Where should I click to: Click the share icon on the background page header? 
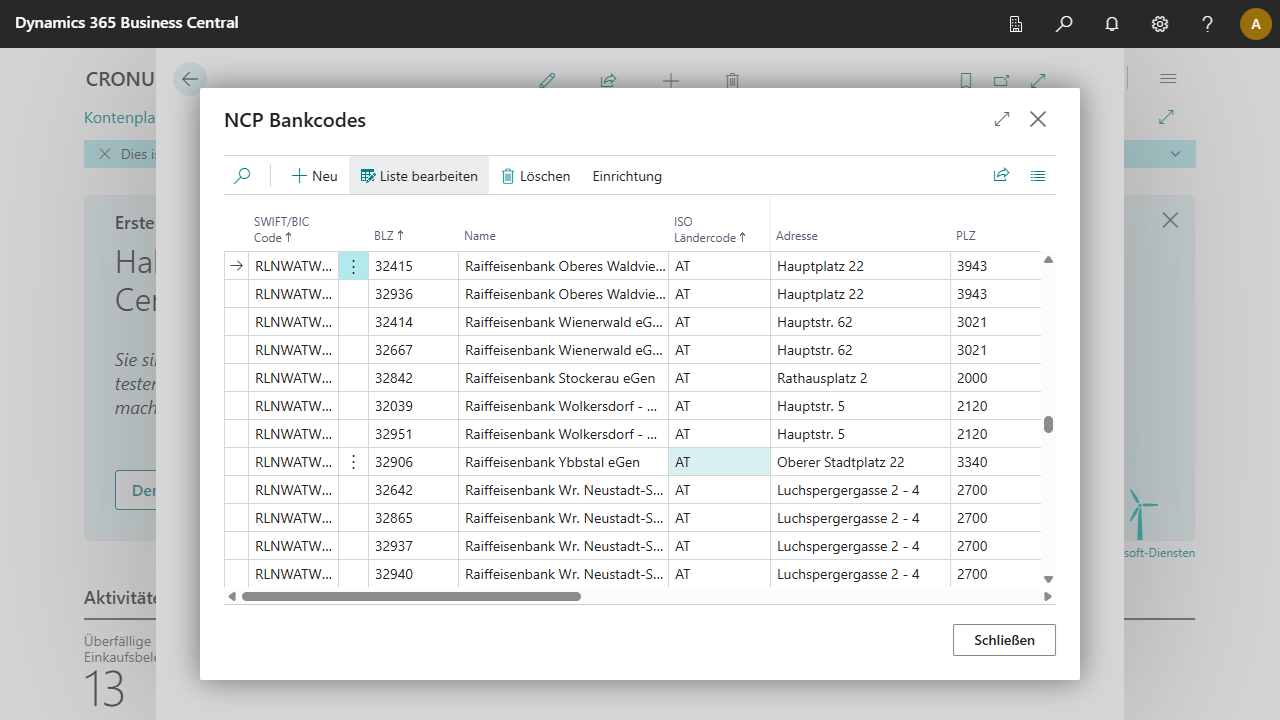click(x=608, y=81)
